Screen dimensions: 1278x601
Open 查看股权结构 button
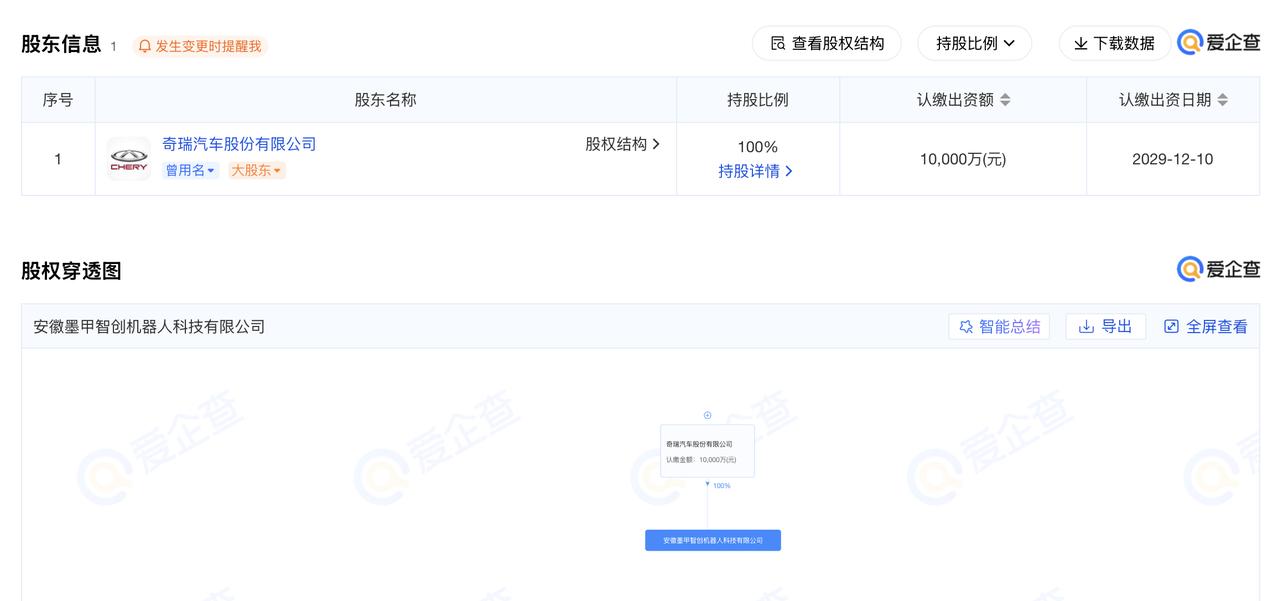tap(827, 44)
